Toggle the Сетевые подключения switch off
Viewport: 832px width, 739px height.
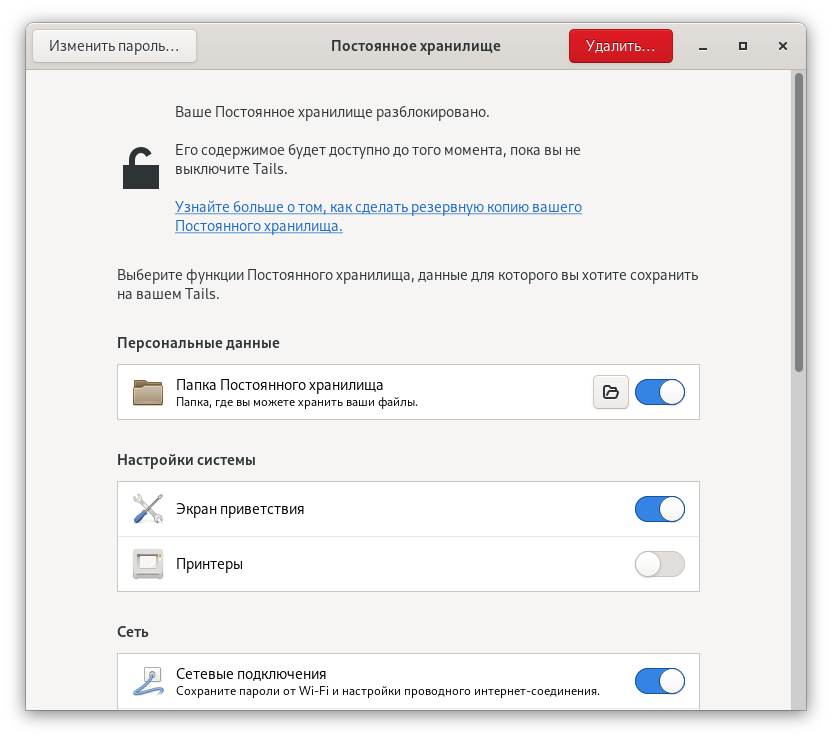tap(659, 682)
